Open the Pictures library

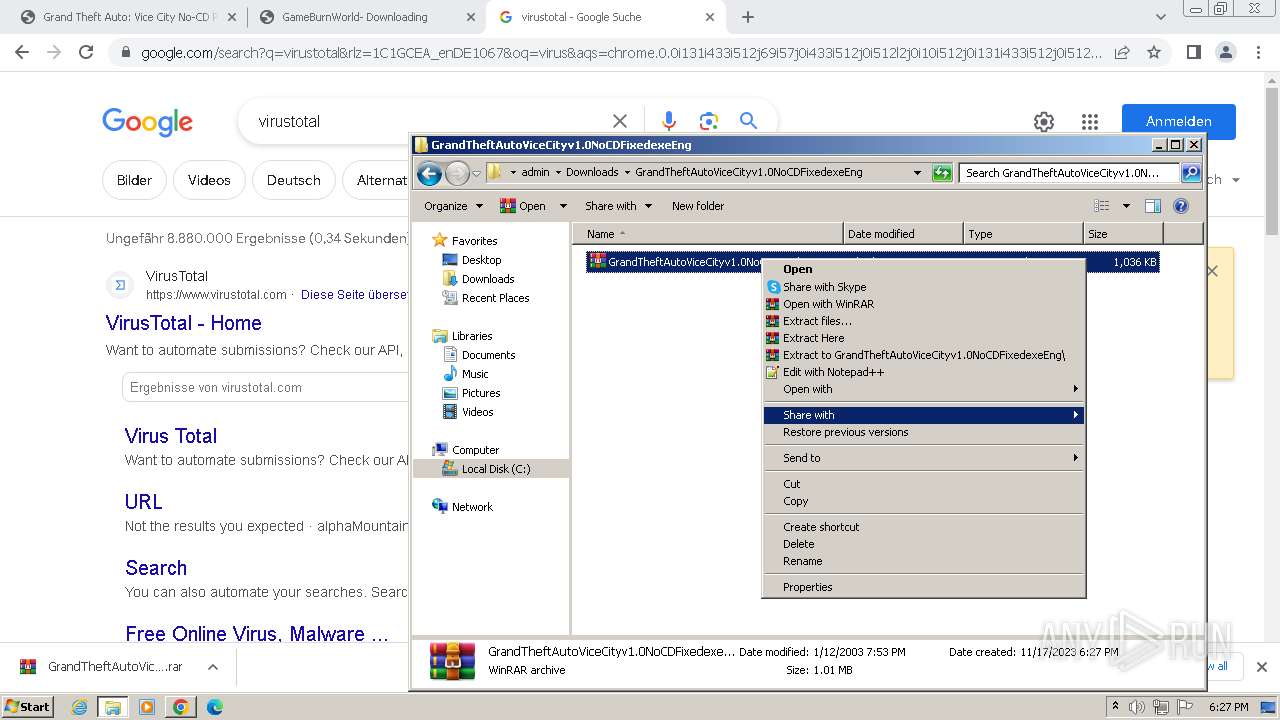point(481,393)
